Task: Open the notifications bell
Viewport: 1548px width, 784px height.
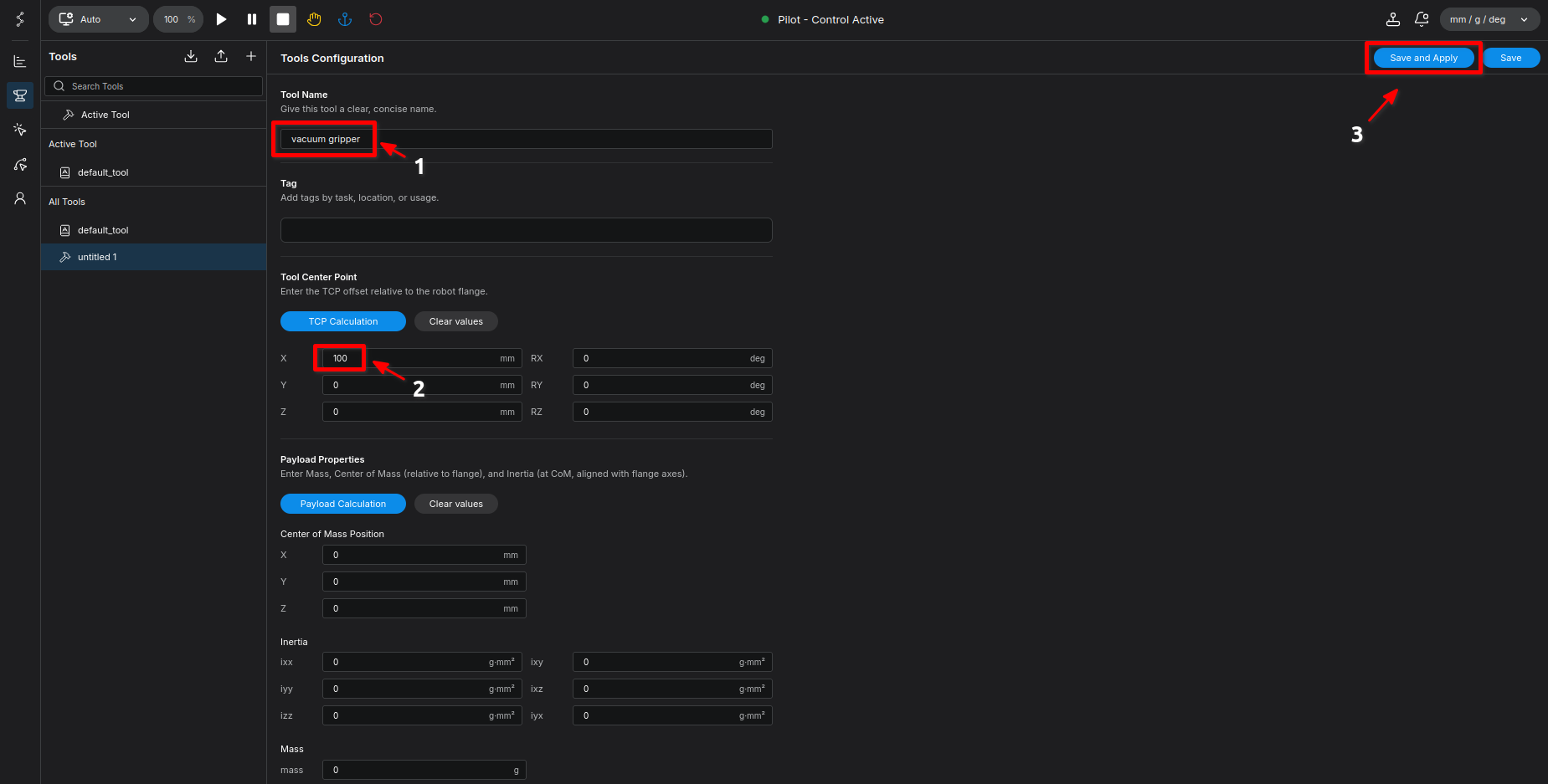Action: [1422, 19]
